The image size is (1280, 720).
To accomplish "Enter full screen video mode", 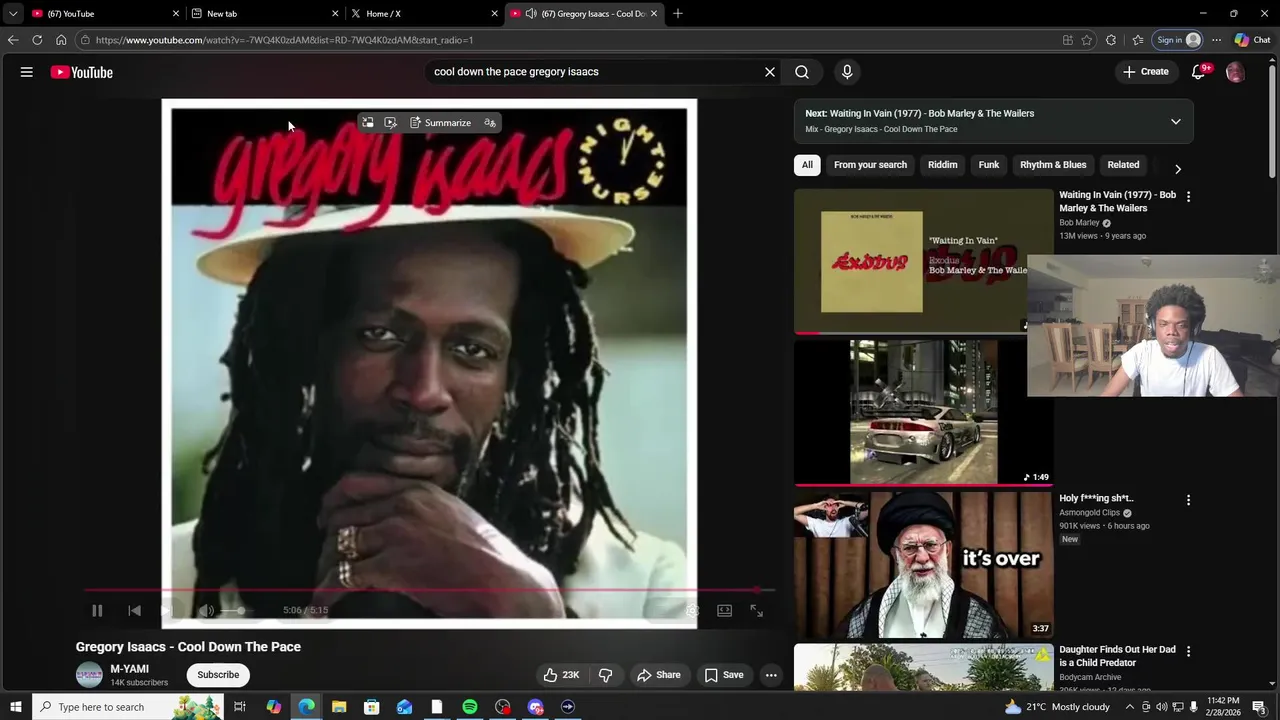I will [757, 610].
